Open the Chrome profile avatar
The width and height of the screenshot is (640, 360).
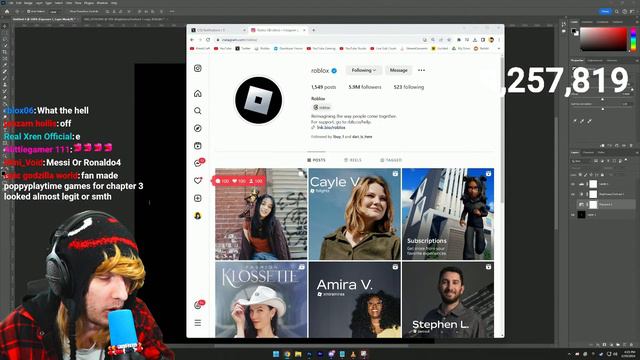pyautogui.click(x=491, y=40)
